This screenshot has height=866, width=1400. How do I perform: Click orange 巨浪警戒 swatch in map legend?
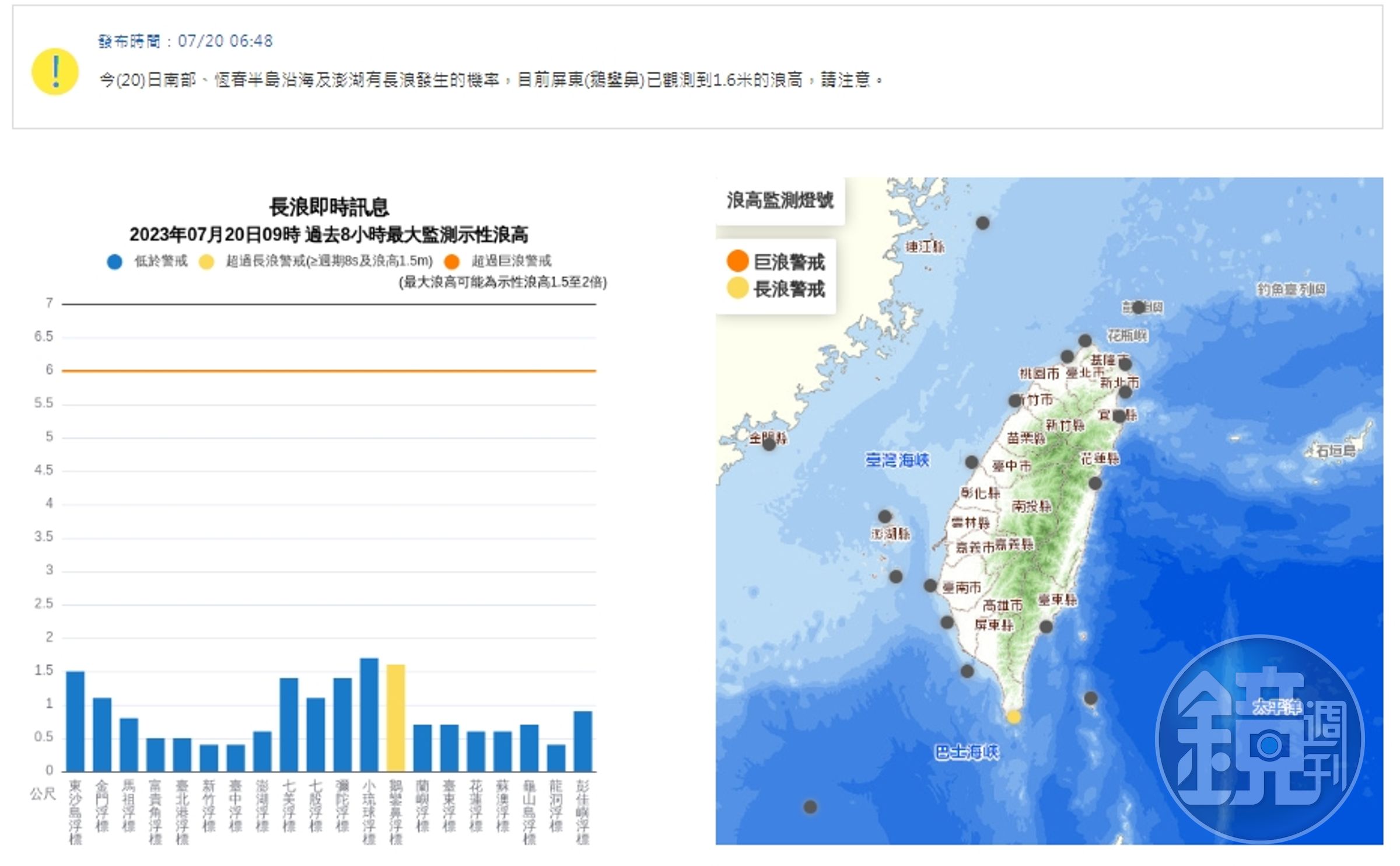pos(737,261)
